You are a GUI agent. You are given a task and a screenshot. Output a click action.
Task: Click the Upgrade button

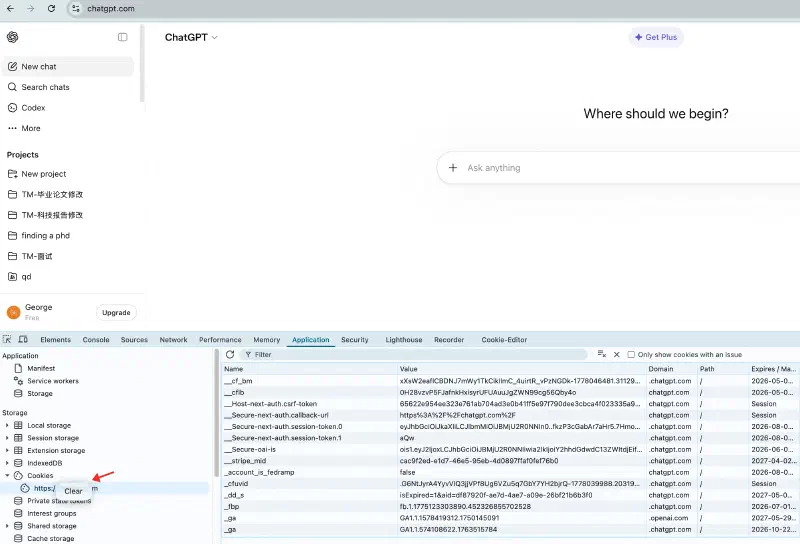(x=116, y=312)
